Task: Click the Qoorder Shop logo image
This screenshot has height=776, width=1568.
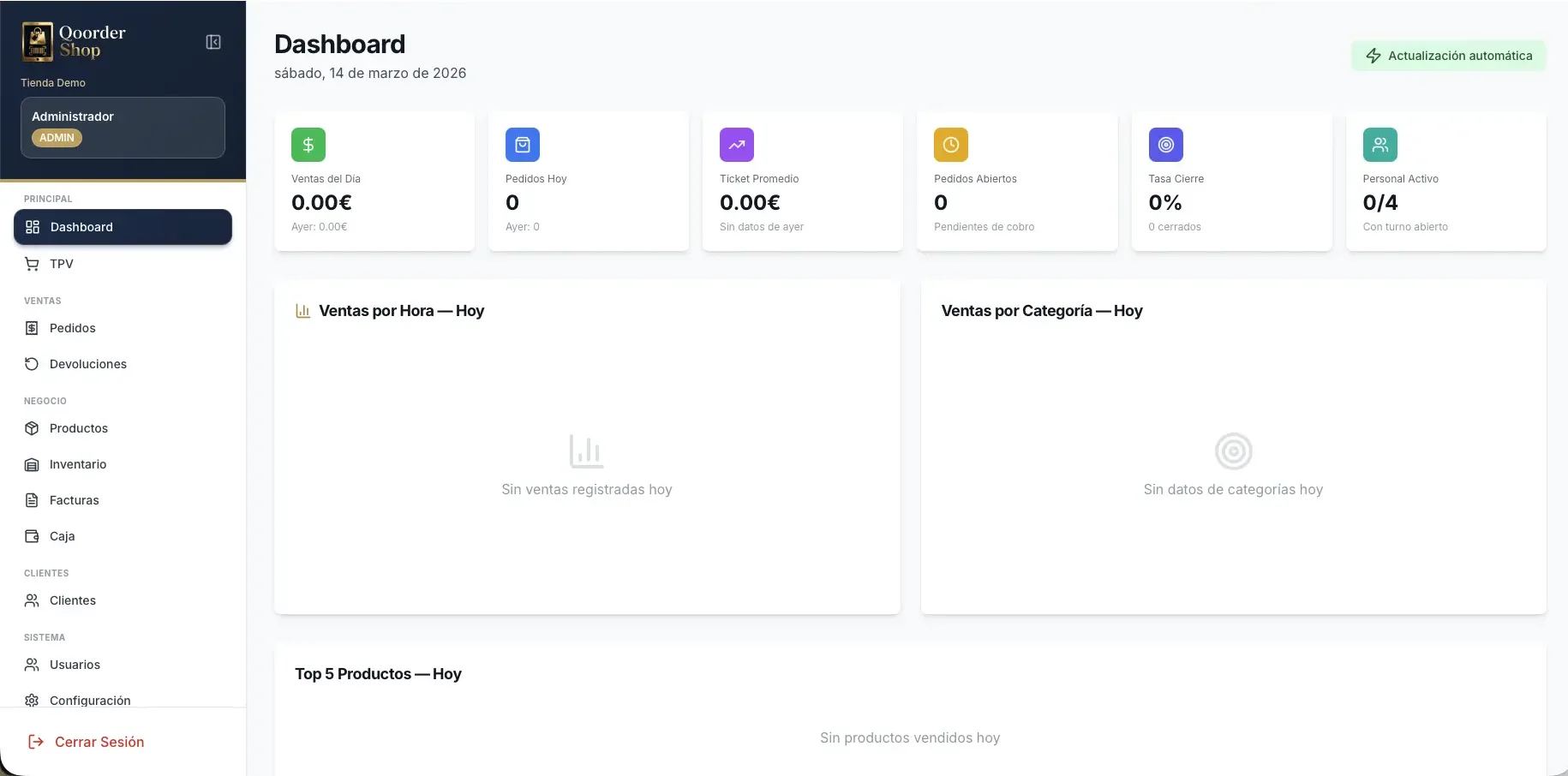Action: click(74, 42)
